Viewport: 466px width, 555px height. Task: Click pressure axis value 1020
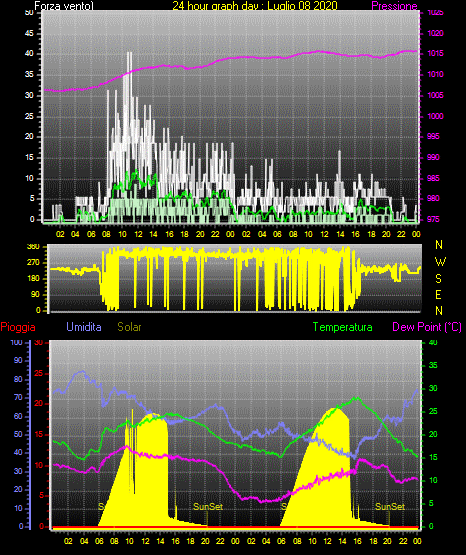pos(435,33)
